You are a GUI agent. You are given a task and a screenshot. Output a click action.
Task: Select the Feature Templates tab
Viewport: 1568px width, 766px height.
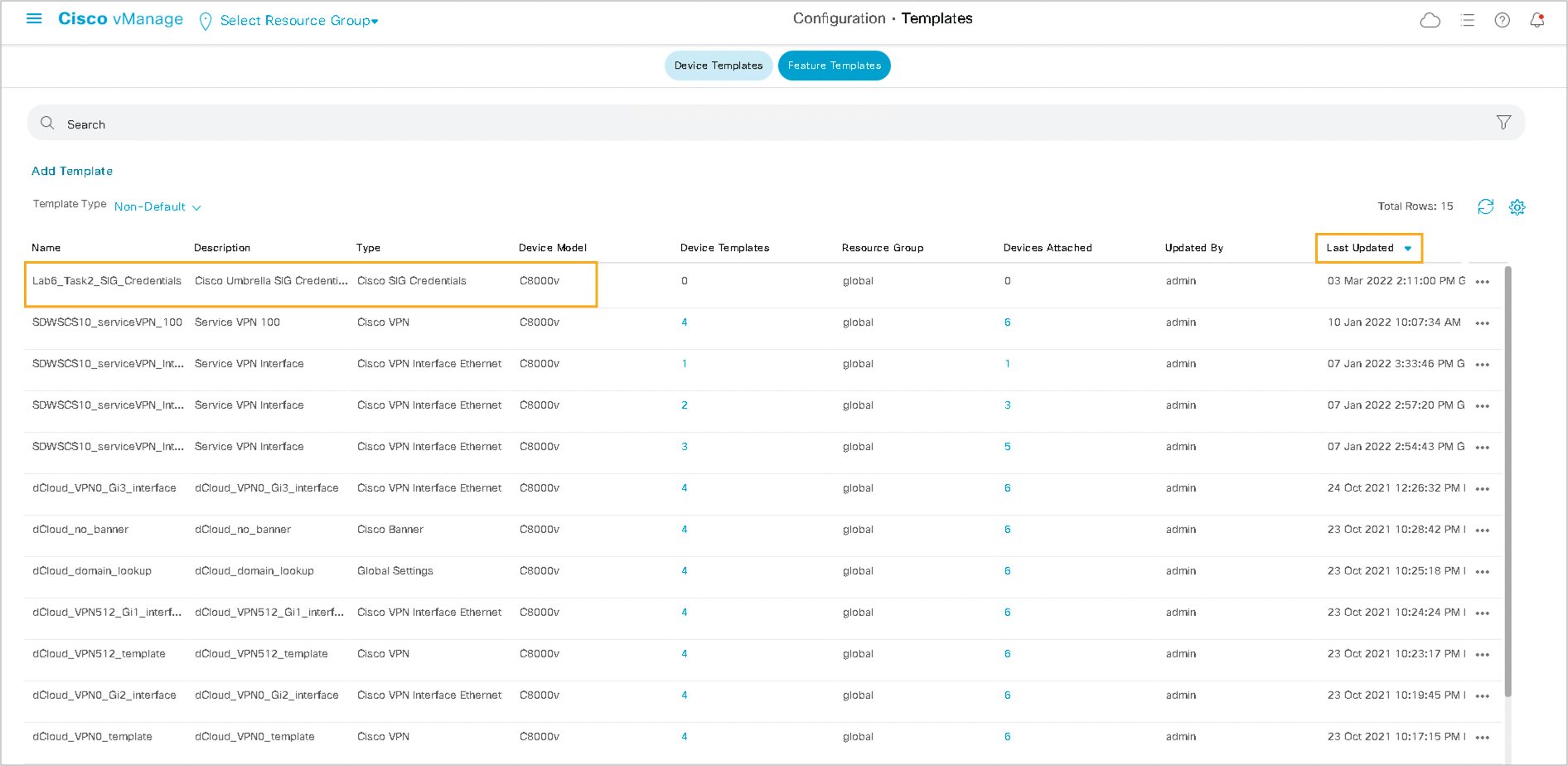pos(835,65)
